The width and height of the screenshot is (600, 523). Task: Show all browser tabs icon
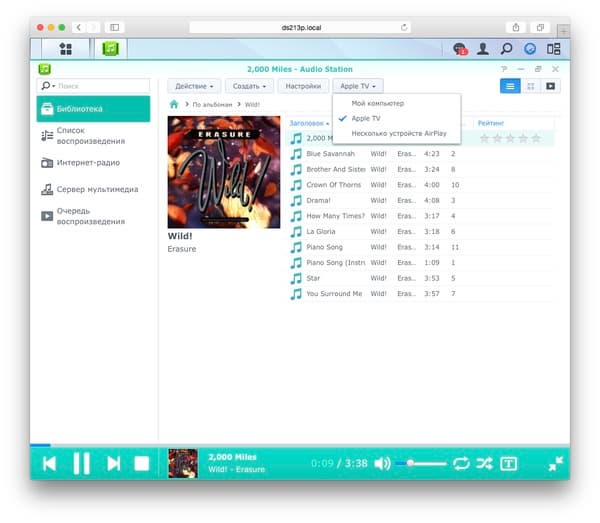point(540,27)
